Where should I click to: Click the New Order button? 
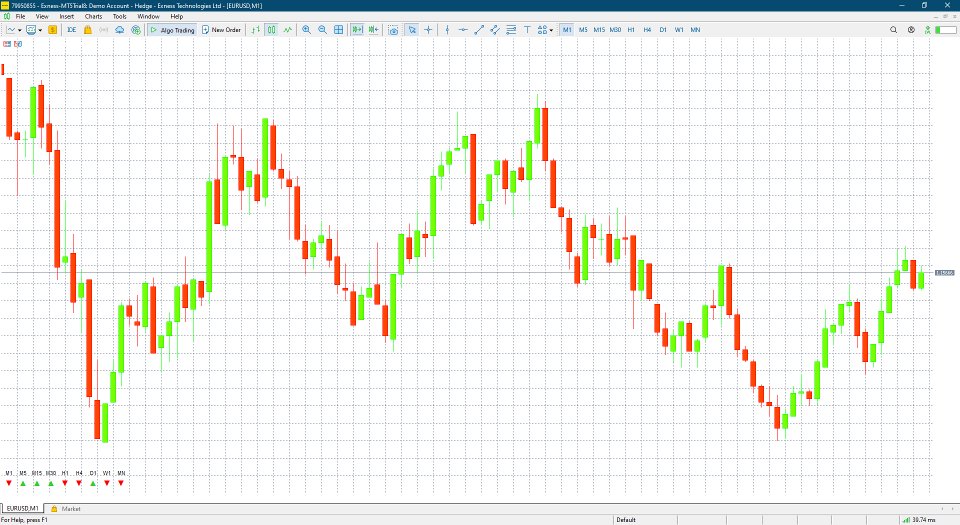pos(222,29)
